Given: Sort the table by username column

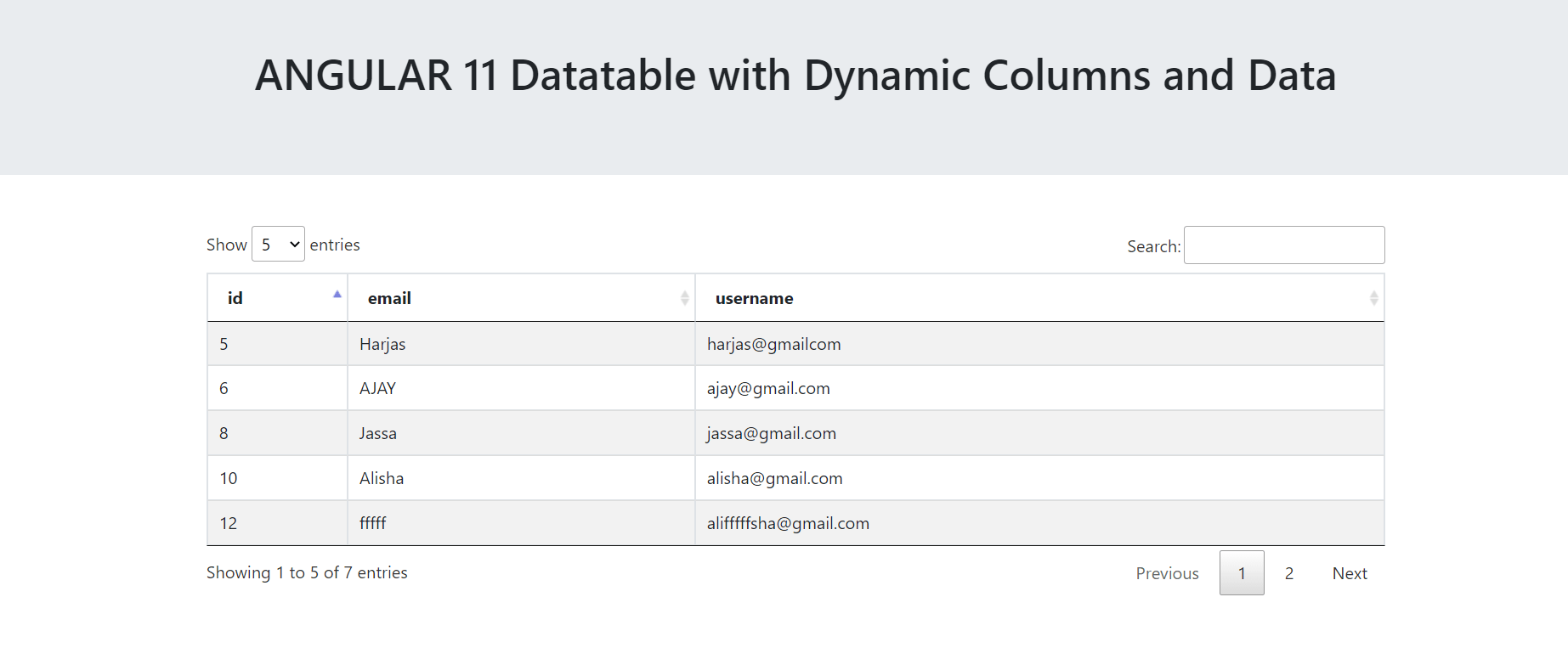Looking at the screenshot, I should pos(1039,298).
